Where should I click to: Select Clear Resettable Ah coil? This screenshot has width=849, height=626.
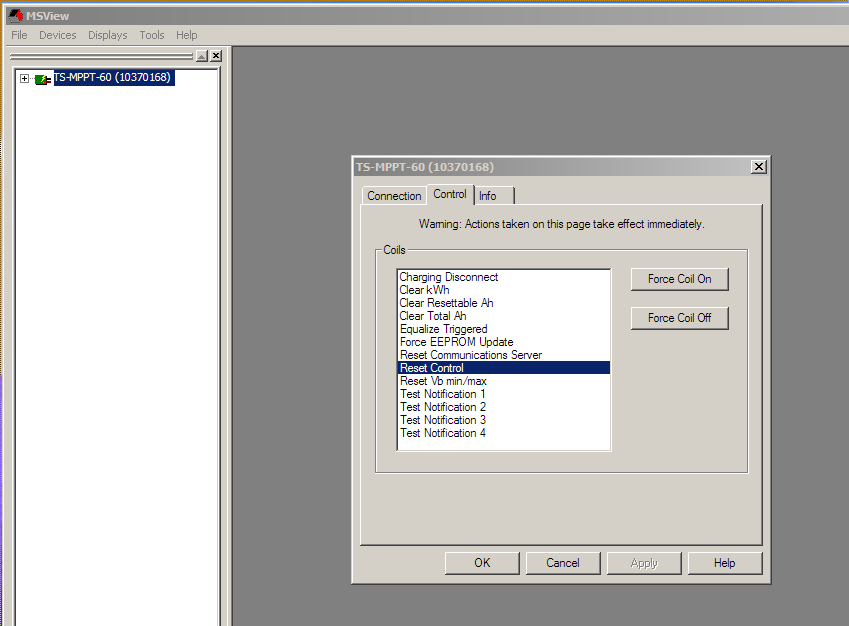tap(504, 303)
